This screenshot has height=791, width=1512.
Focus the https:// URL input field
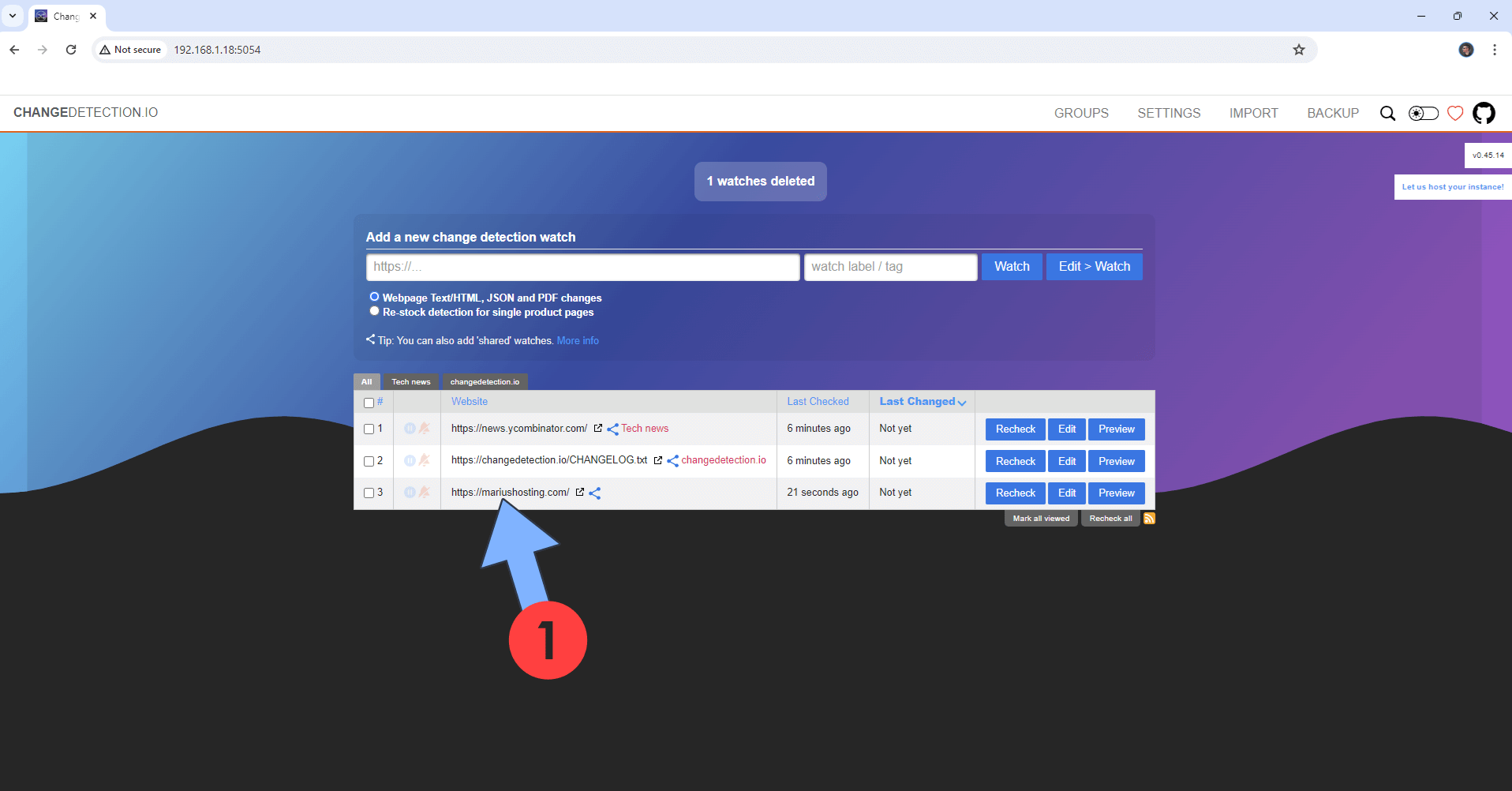click(x=583, y=267)
